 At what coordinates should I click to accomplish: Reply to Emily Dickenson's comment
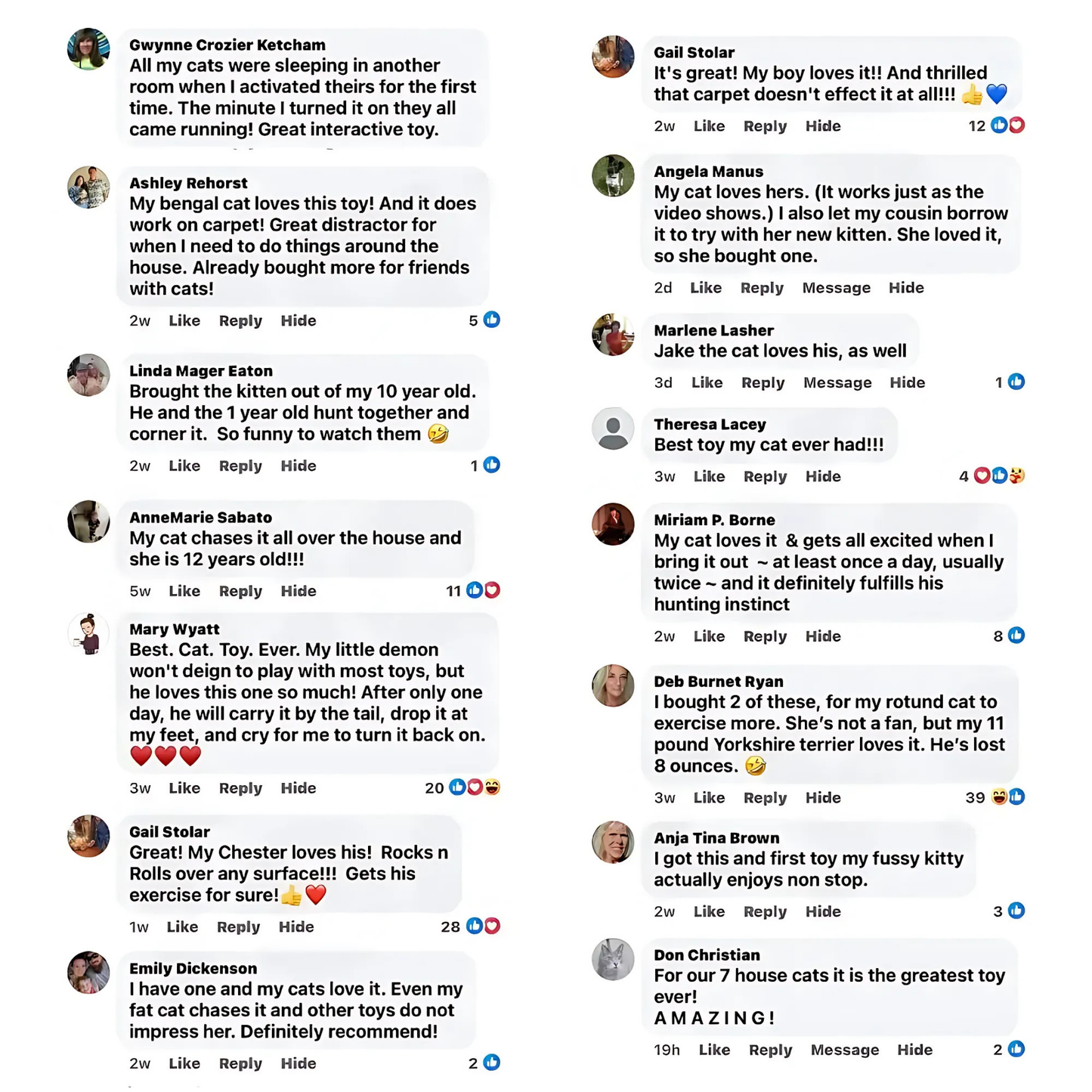click(x=240, y=1063)
